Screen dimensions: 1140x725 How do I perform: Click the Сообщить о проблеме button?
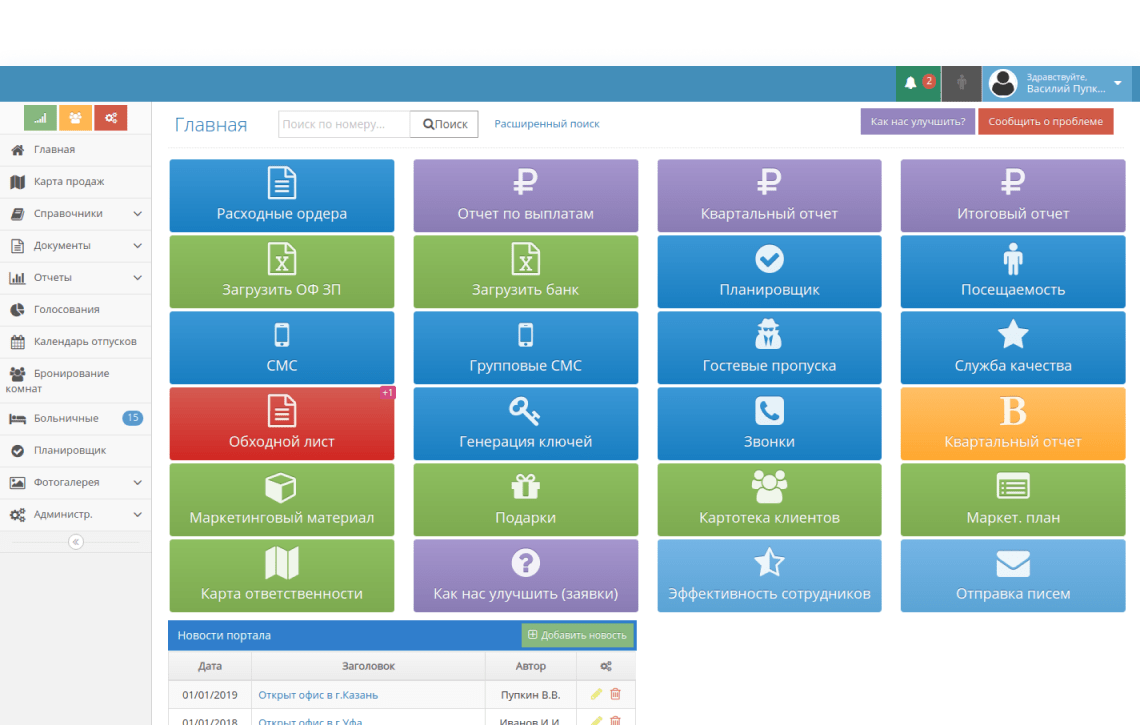1046,121
